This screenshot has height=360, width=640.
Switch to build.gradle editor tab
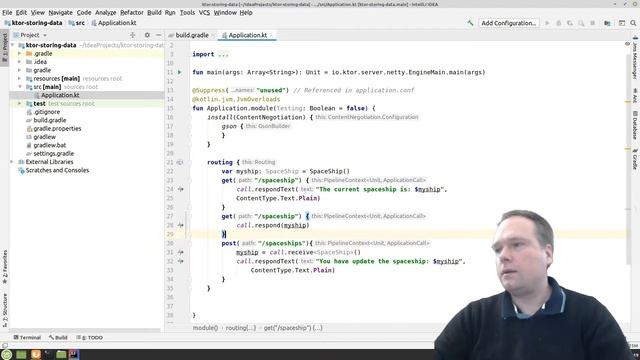click(x=191, y=35)
